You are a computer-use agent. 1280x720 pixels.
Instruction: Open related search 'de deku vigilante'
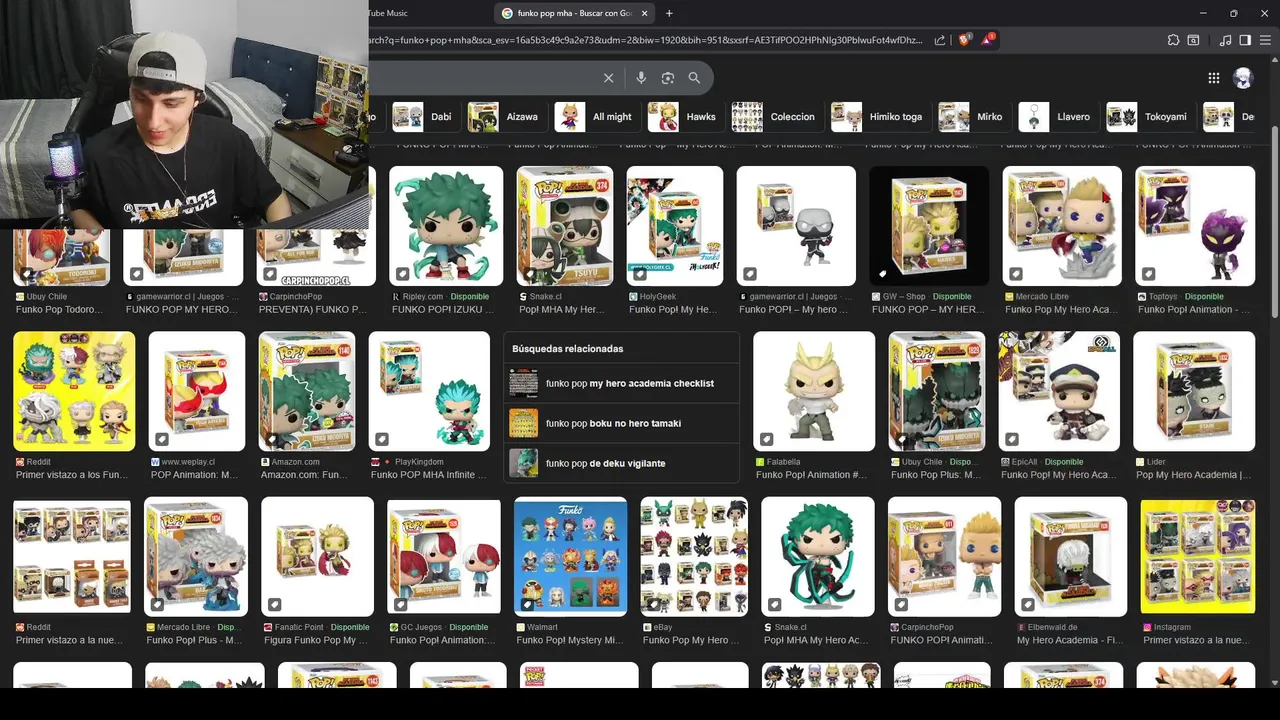point(621,463)
